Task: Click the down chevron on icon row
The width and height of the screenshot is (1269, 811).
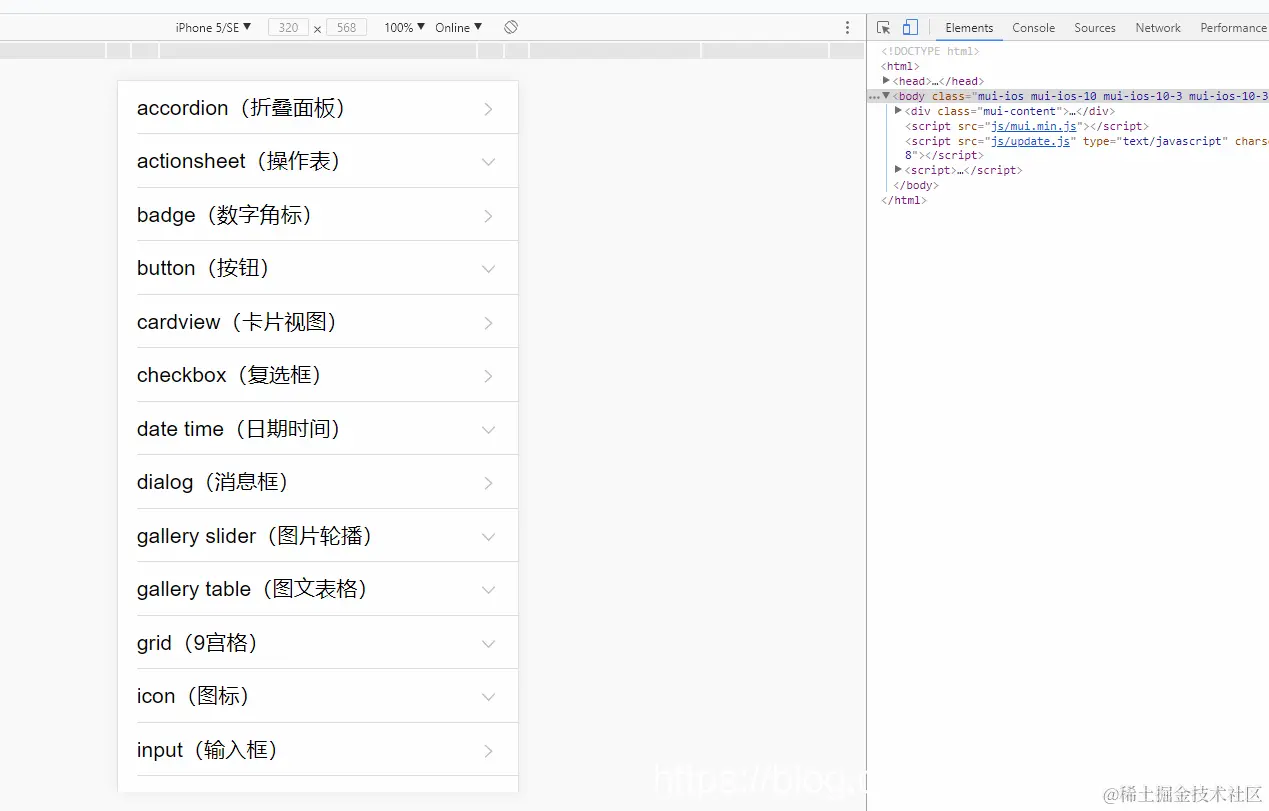Action: click(488, 697)
